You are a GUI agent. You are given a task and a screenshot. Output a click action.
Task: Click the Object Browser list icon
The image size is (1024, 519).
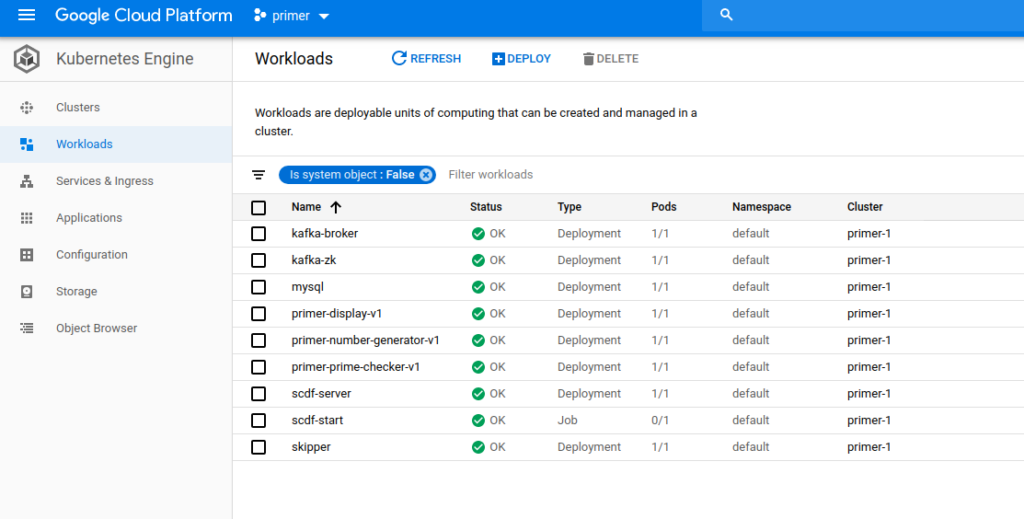coord(27,328)
